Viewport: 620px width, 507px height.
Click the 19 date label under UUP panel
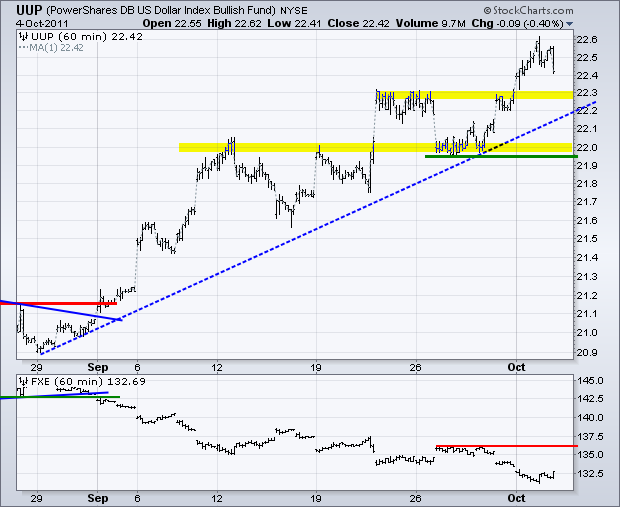pos(316,368)
